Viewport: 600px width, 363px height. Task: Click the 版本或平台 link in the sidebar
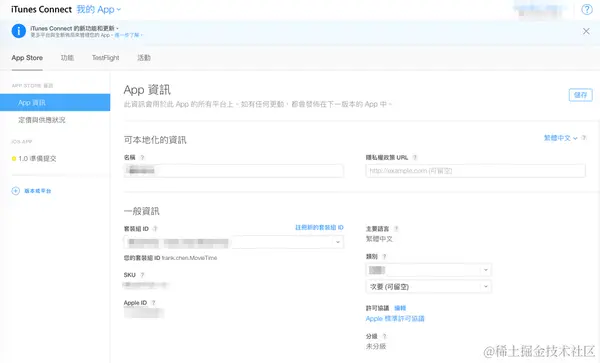(x=38, y=191)
